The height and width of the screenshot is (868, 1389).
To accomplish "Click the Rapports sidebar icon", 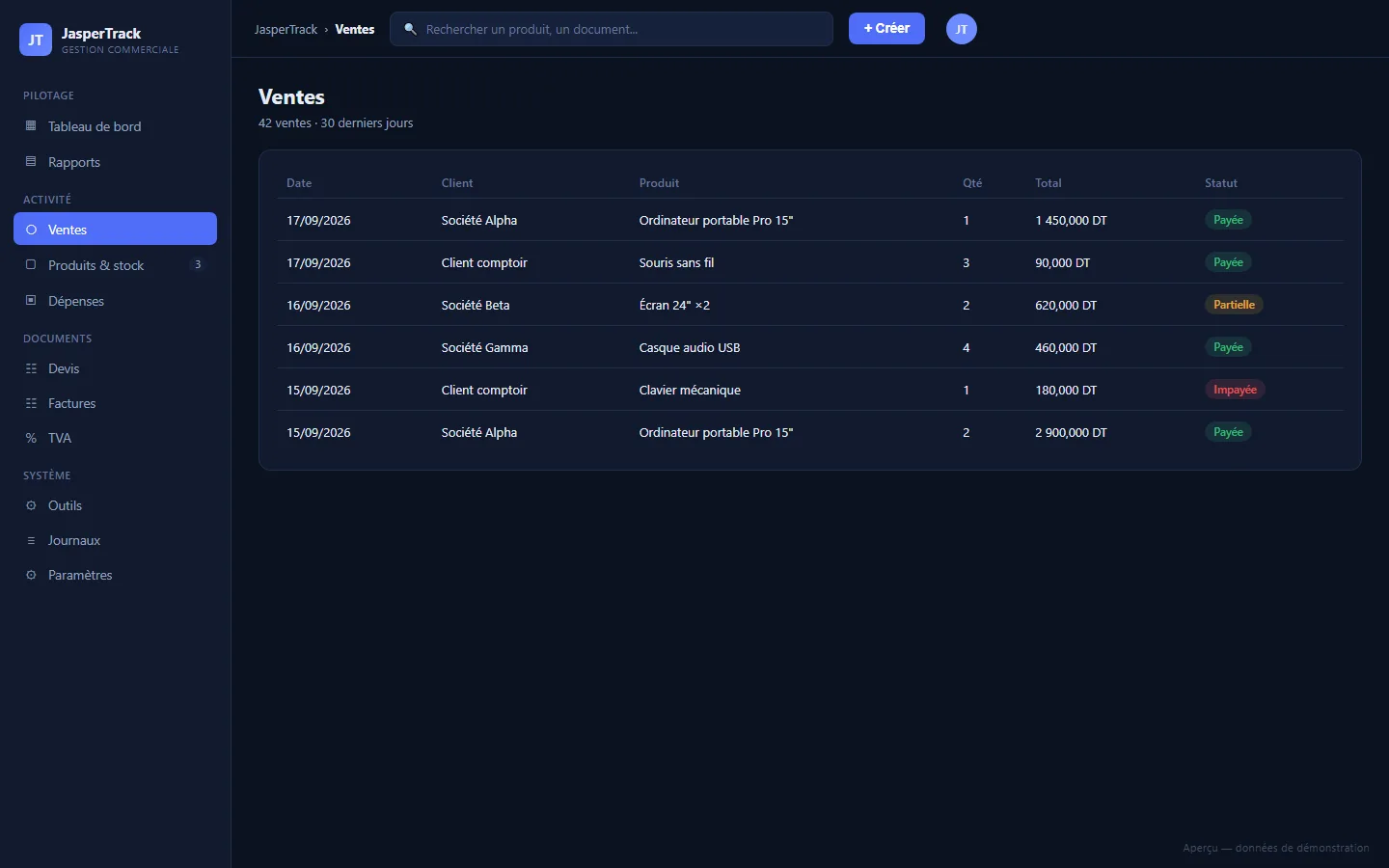I will point(31,162).
